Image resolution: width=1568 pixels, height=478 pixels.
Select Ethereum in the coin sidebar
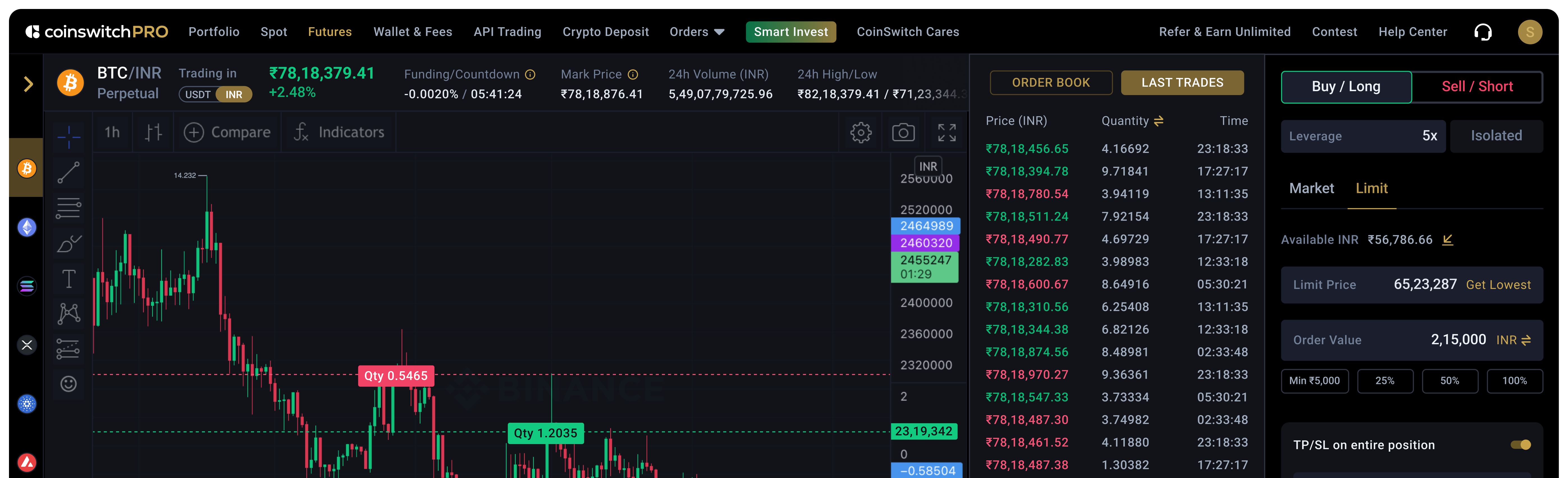(27, 227)
